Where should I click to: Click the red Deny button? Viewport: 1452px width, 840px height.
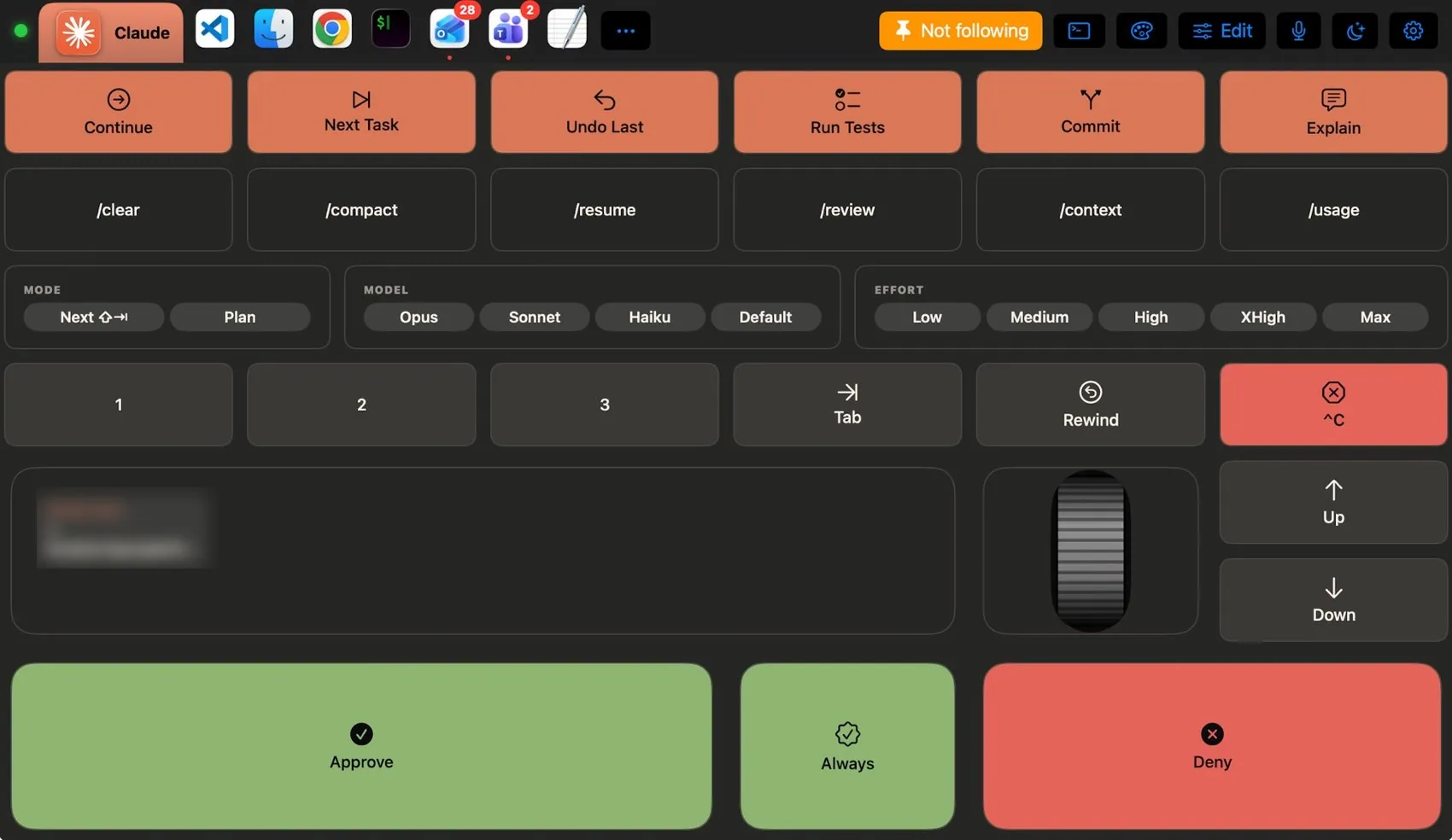(x=1212, y=746)
